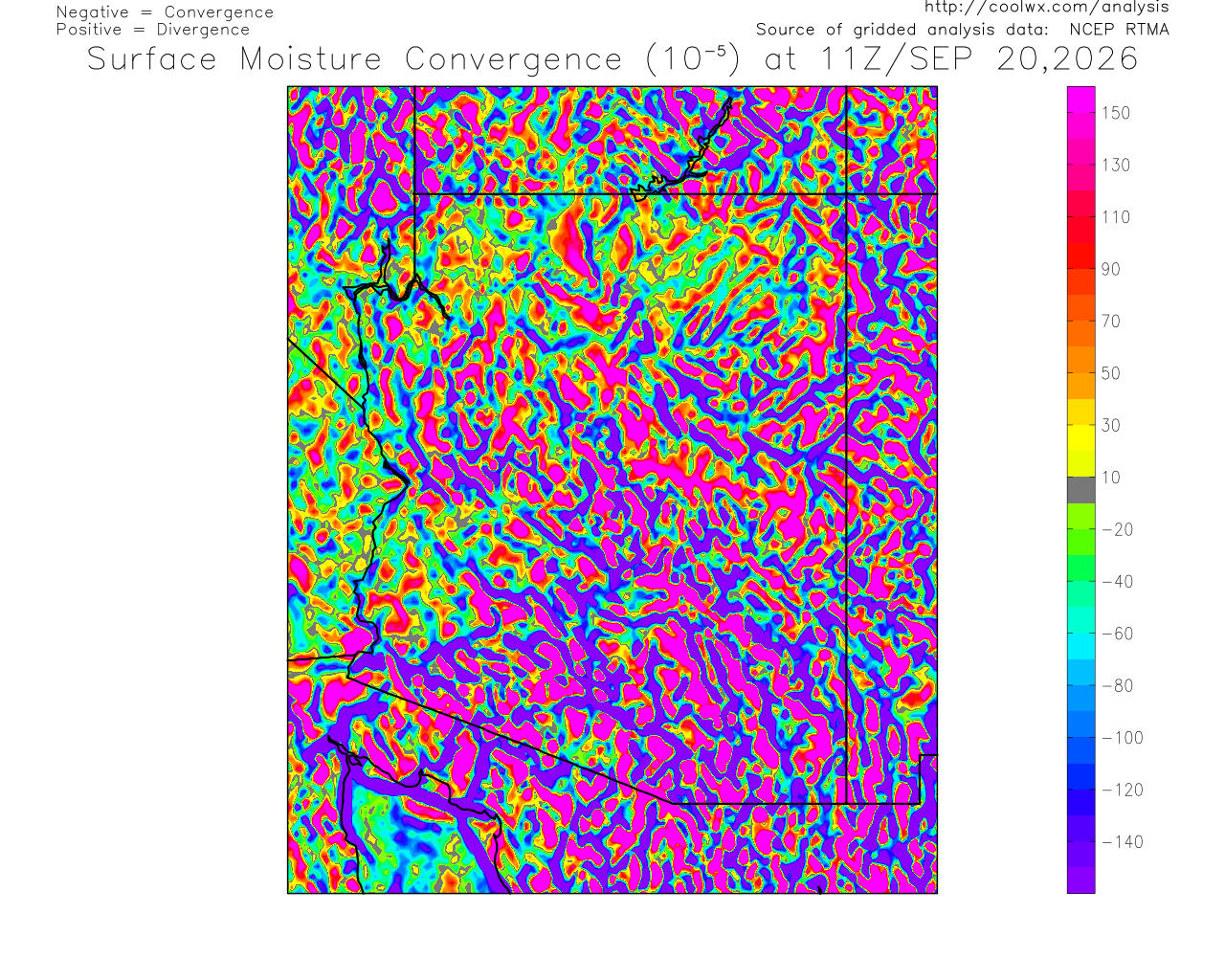Viewport: 1225px width, 980px height.
Task: Click the coolwx.com/analysis URL text
Action: [x=1046, y=8]
